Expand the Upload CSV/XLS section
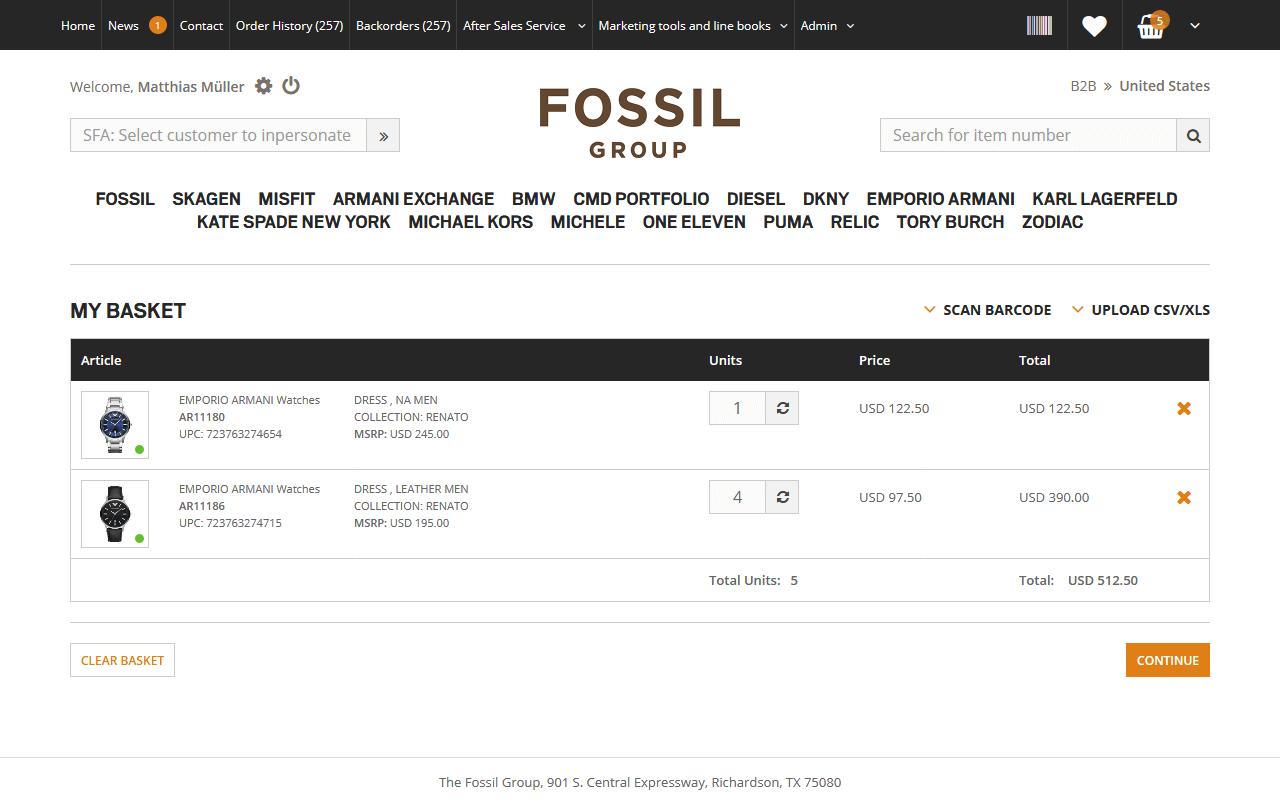Screen dimensions: 1280x807 pyautogui.click(x=1141, y=310)
